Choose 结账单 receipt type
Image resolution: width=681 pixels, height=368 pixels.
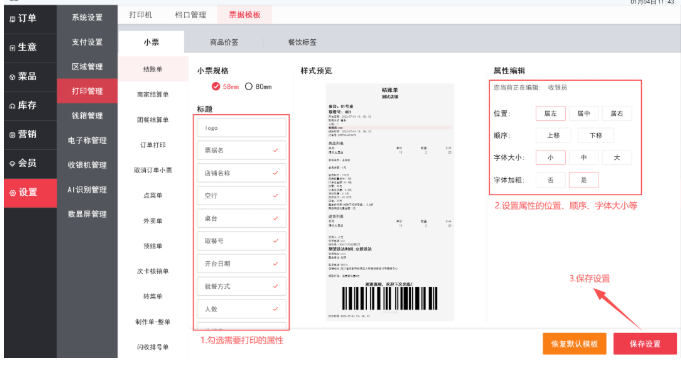pyautogui.click(x=153, y=69)
